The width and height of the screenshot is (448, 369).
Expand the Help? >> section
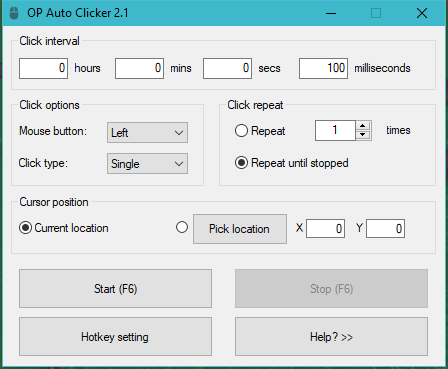pyautogui.click(x=331, y=337)
